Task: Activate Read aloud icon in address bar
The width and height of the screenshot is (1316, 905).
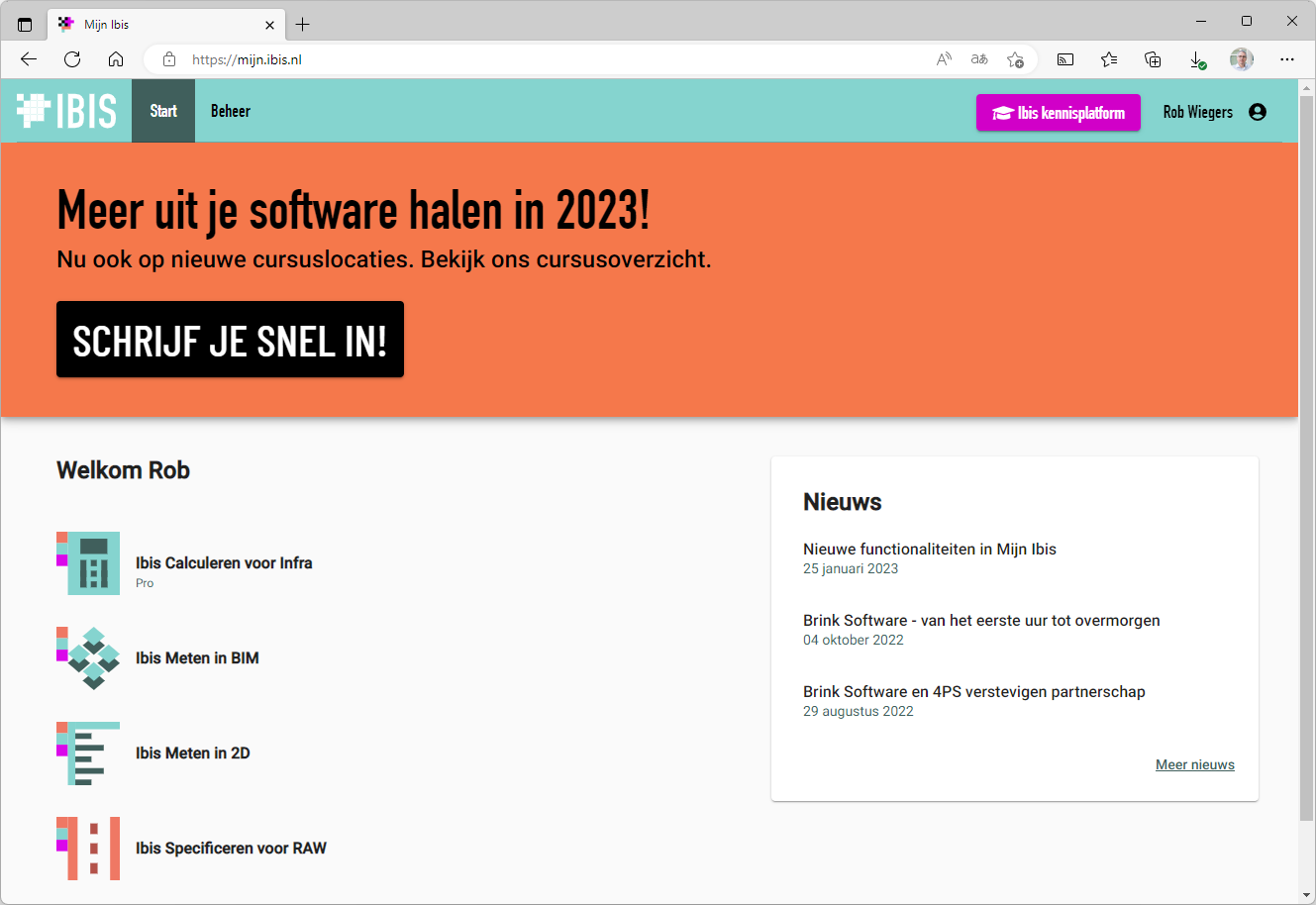Action: point(944,59)
